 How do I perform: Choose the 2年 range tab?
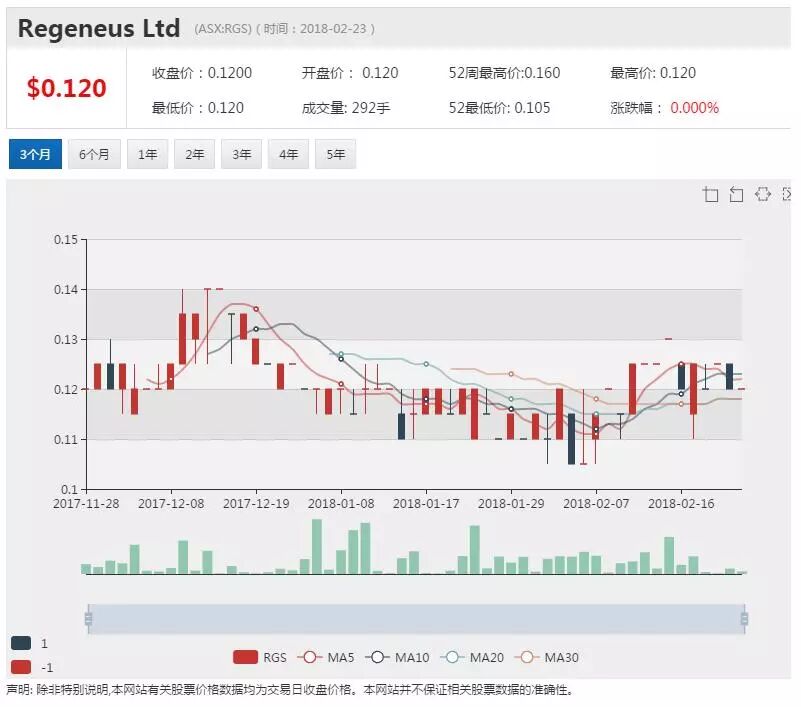(x=195, y=154)
